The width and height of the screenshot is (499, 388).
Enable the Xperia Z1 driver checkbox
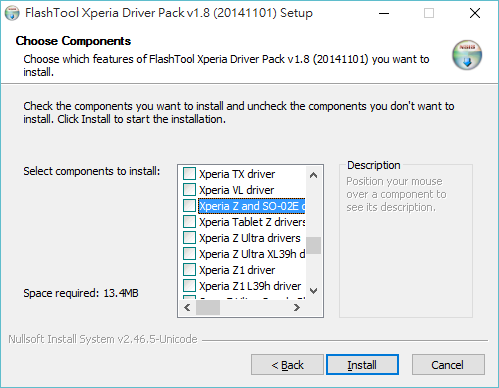(x=189, y=270)
